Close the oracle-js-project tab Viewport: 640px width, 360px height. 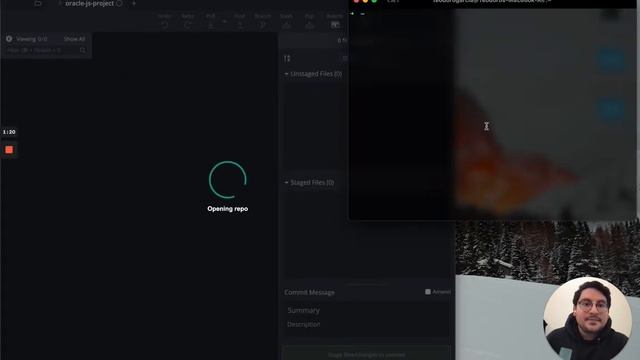pos(119,3)
